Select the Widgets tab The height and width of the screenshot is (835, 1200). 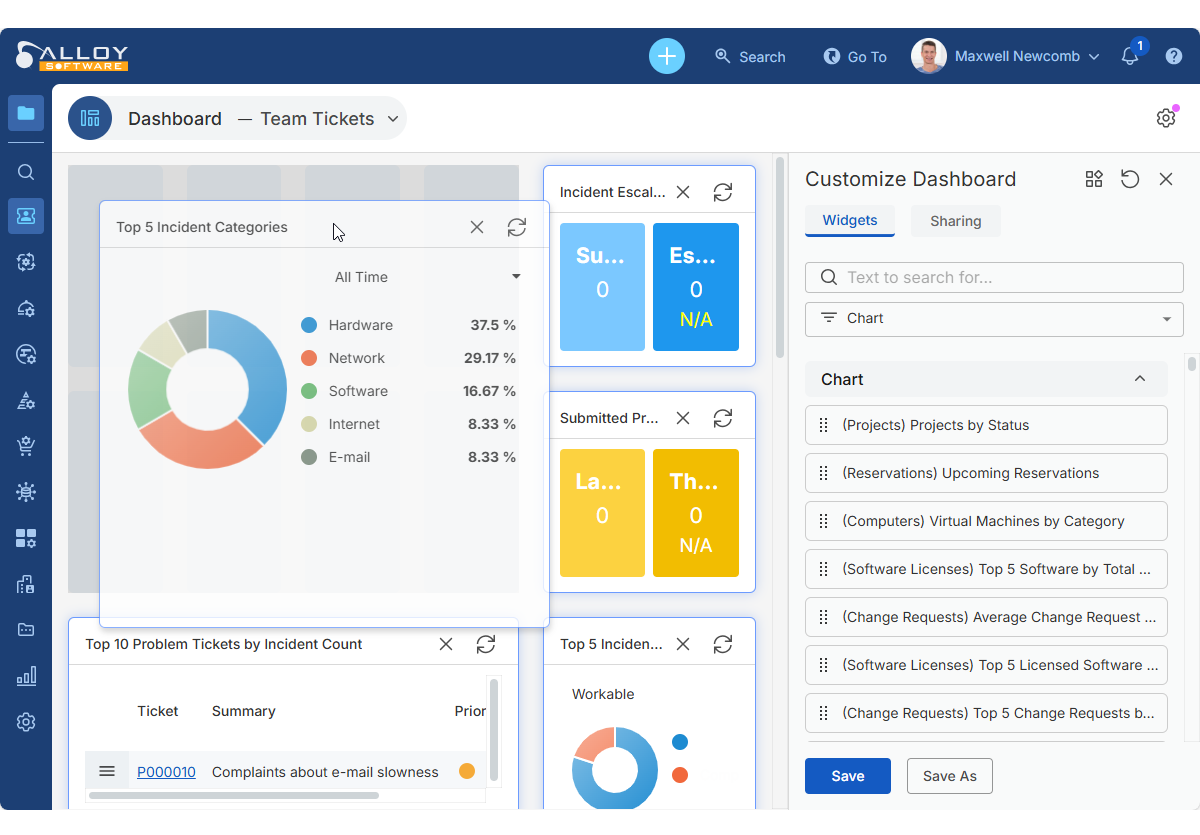850,221
